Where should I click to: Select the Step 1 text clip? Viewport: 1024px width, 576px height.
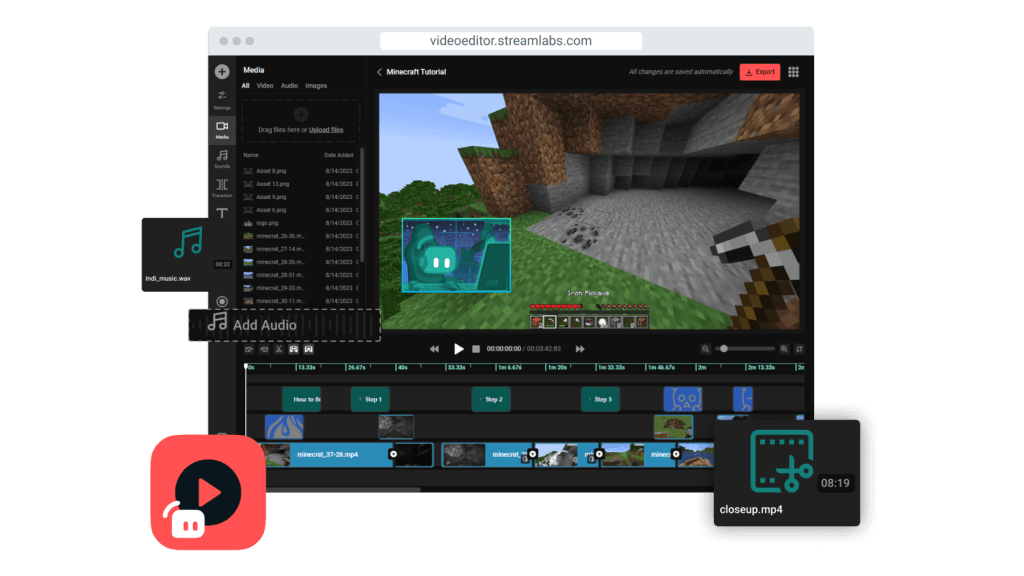click(x=370, y=399)
